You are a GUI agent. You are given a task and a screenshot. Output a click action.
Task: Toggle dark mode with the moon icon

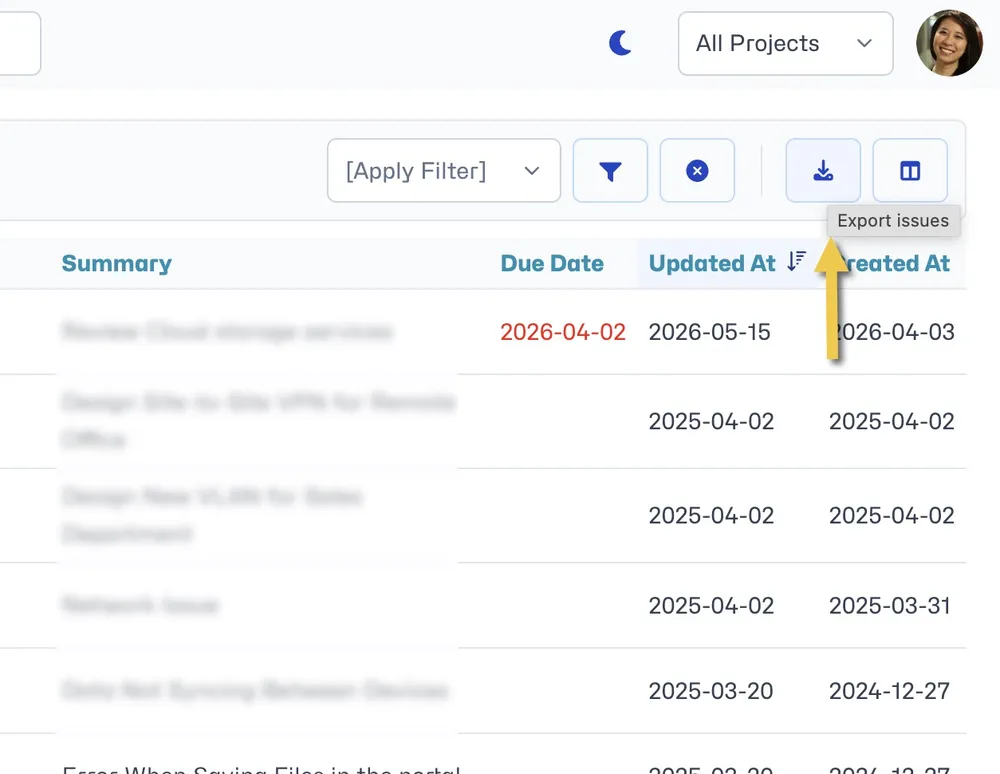tap(620, 43)
